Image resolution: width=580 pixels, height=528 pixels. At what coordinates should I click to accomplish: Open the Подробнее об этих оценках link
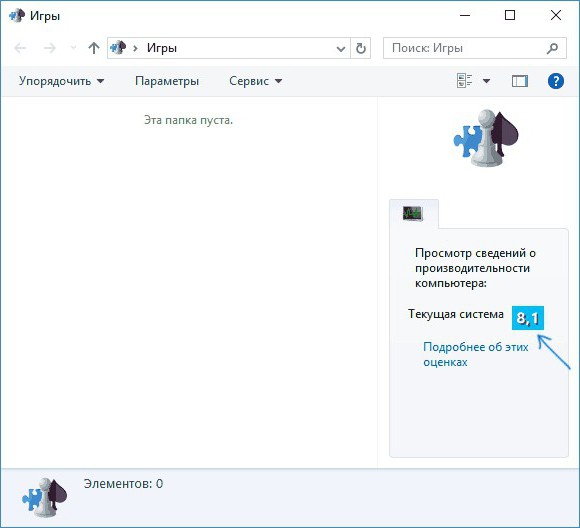tap(475, 354)
